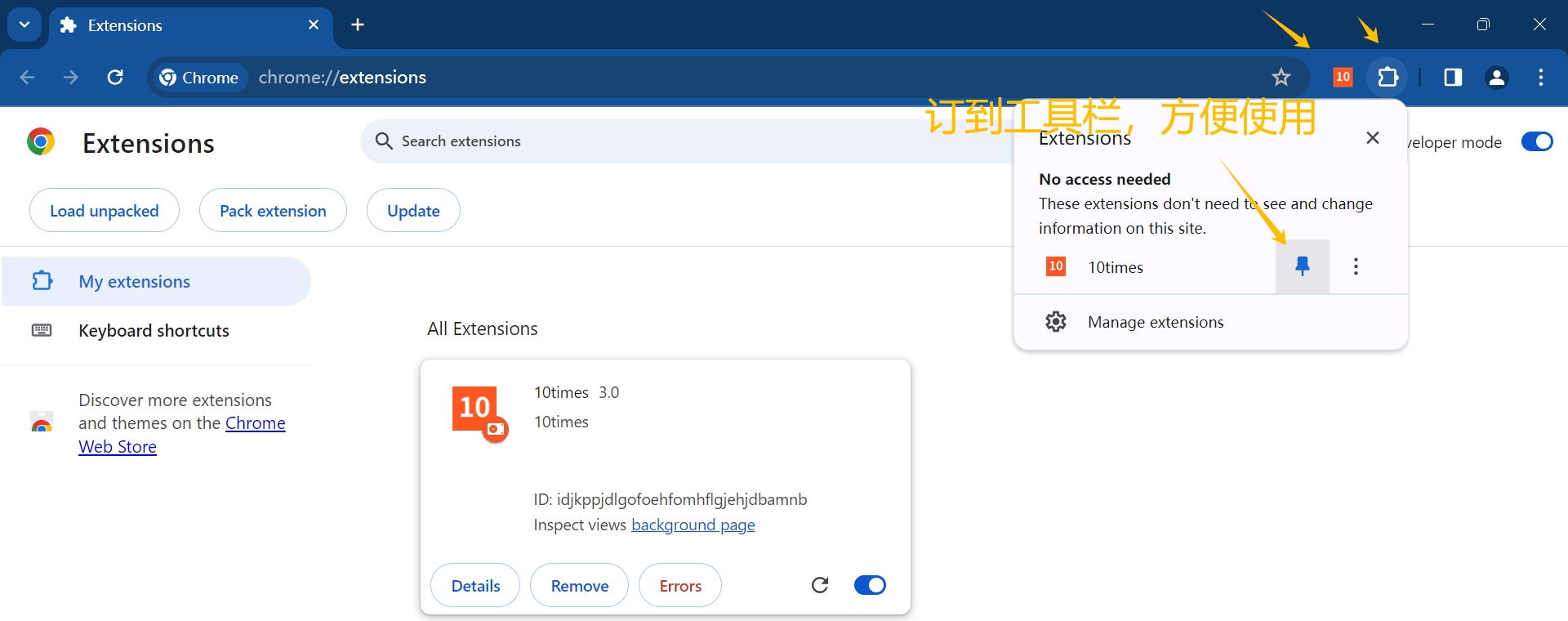This screenshot has height=621, width=1568.
Task: Click the No access needed heading
Action: coord(1105,179)
